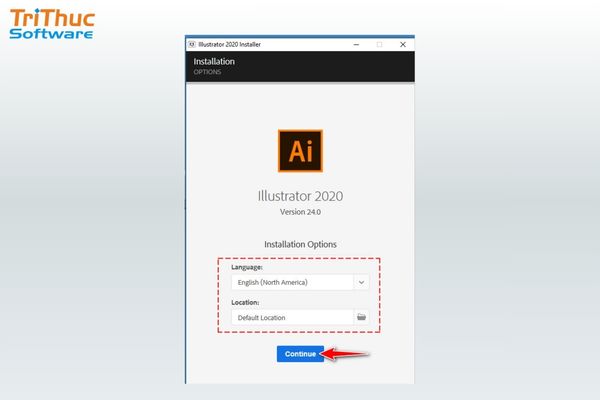Click the installer title bar app icon
Viewport: 600px width, 400px height.
192,44
